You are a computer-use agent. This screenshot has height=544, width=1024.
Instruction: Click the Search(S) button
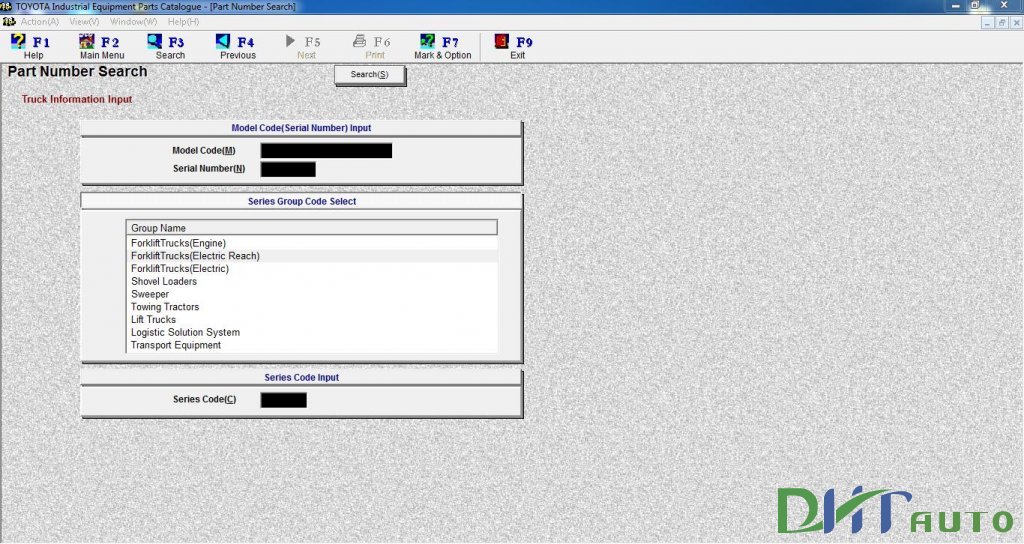tap(370, 74)
